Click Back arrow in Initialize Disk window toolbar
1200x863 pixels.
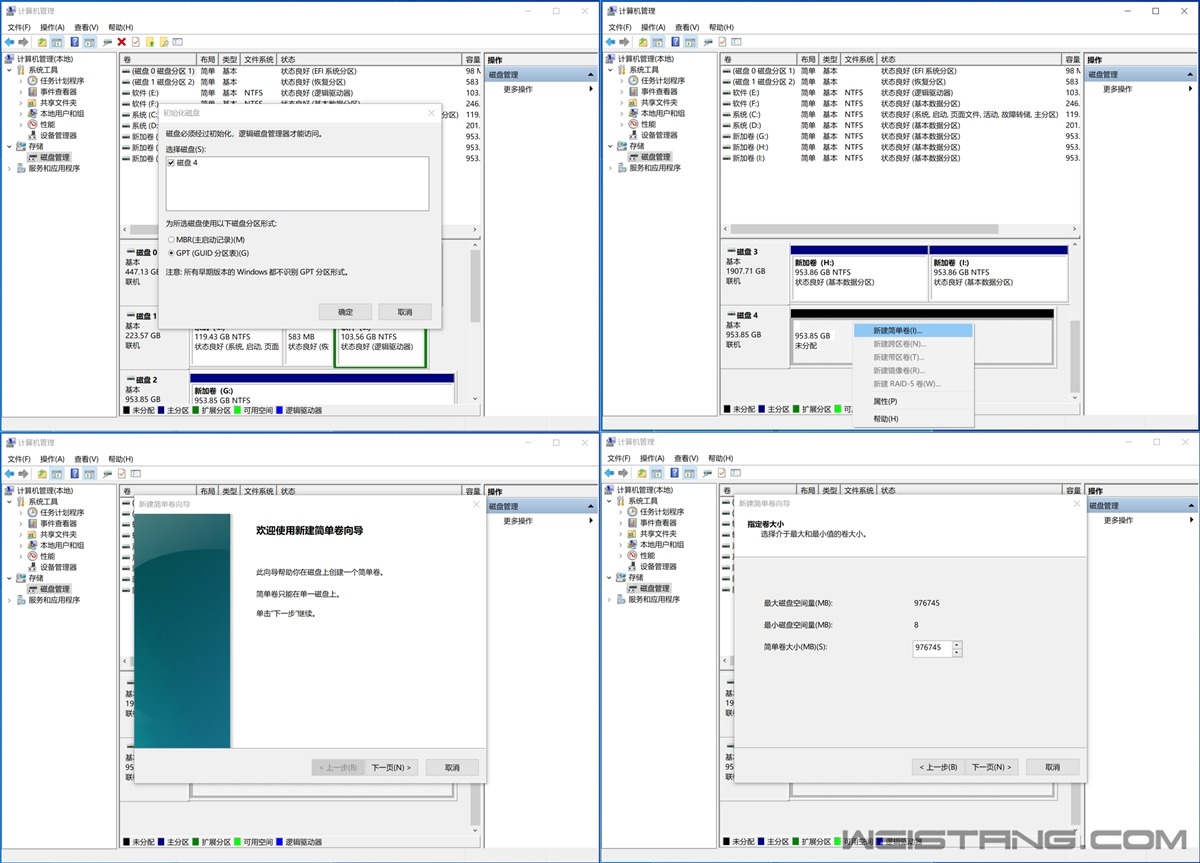pyautogui.click(x=10, y=42)
